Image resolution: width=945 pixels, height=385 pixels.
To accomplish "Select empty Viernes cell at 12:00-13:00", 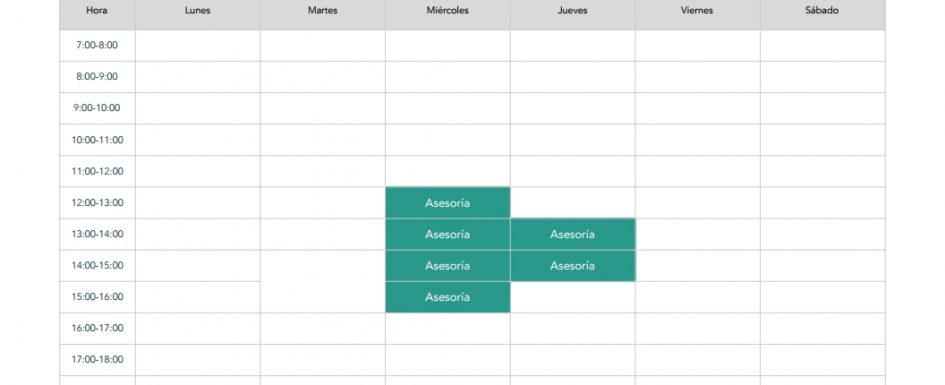I will 697,202.
